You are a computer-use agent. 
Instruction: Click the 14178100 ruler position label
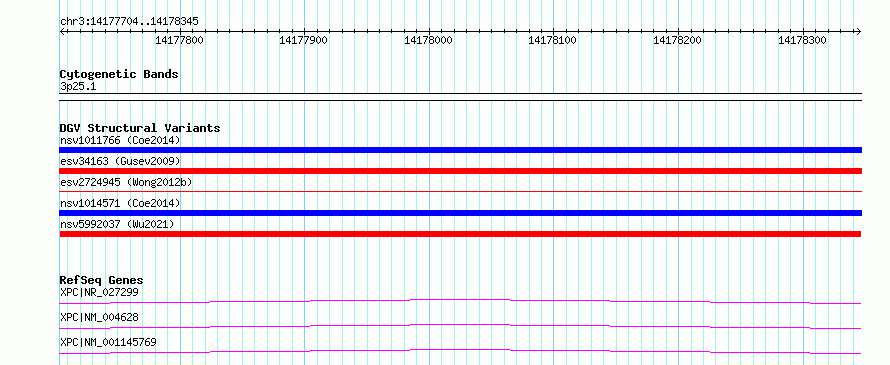[553, 41]
